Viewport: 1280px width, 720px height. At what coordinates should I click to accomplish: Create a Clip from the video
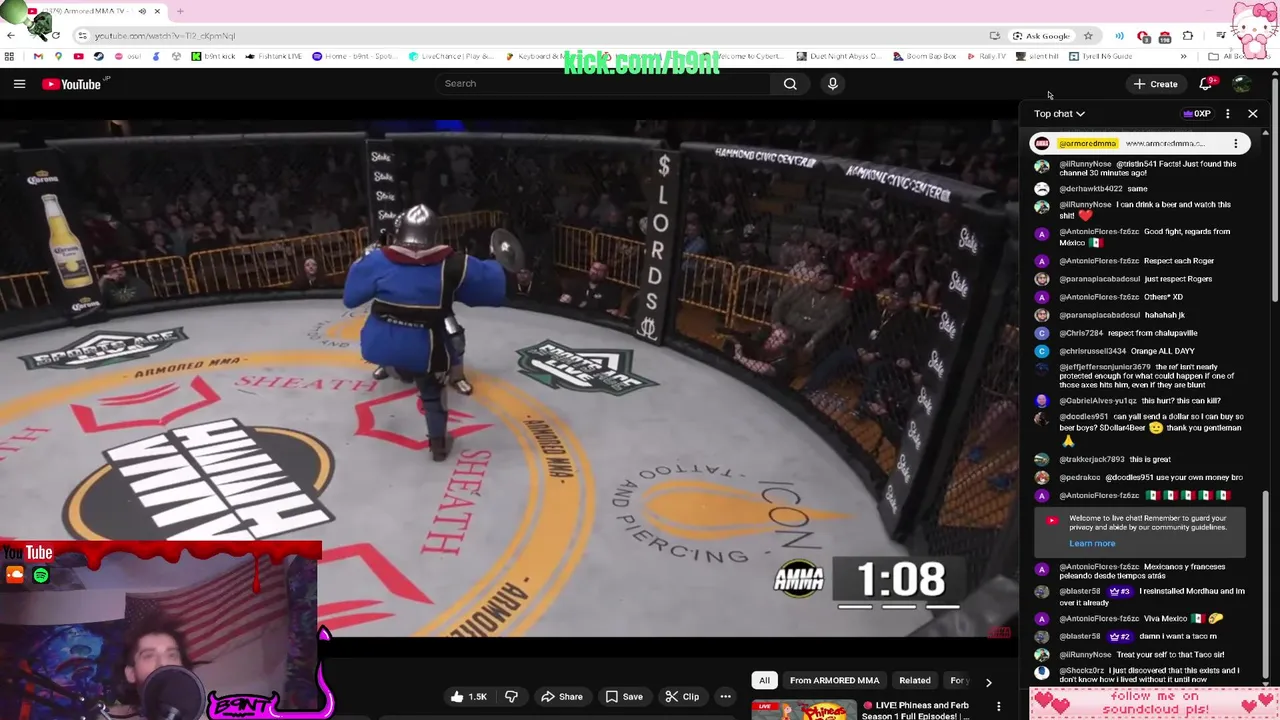[682, 697]
